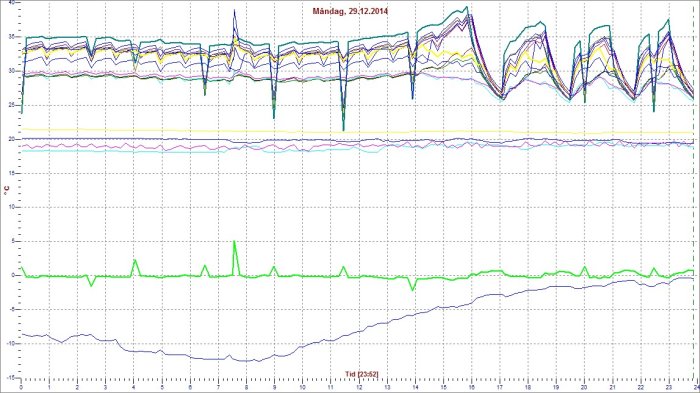
Task: Click the green curve dip near hour 14
Action: [x=412, y=289]
